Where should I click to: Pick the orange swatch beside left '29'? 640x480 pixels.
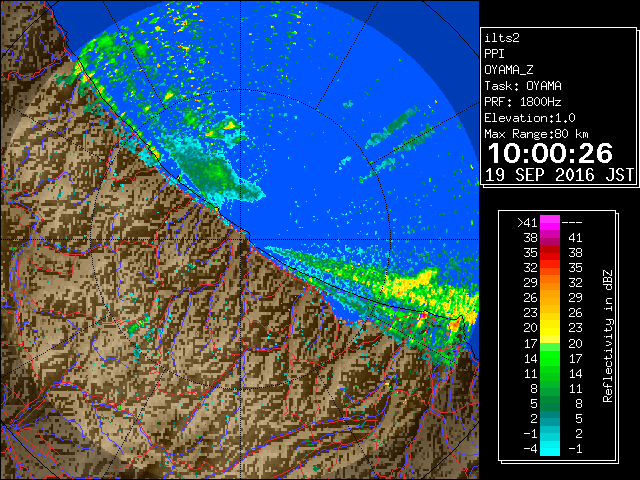click(550, 283)
